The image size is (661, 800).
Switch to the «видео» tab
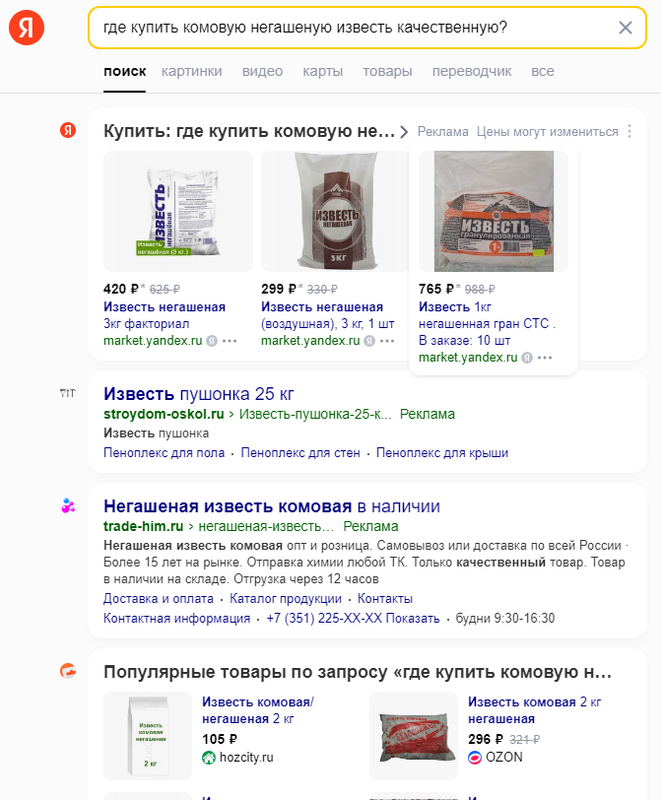click(x=262, y=71)
